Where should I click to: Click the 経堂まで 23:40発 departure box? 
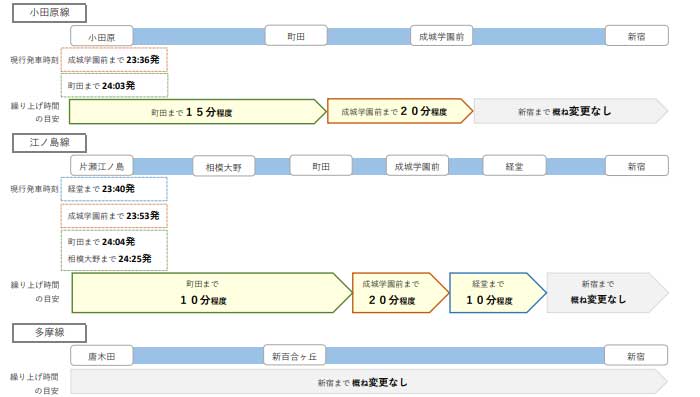114,189
